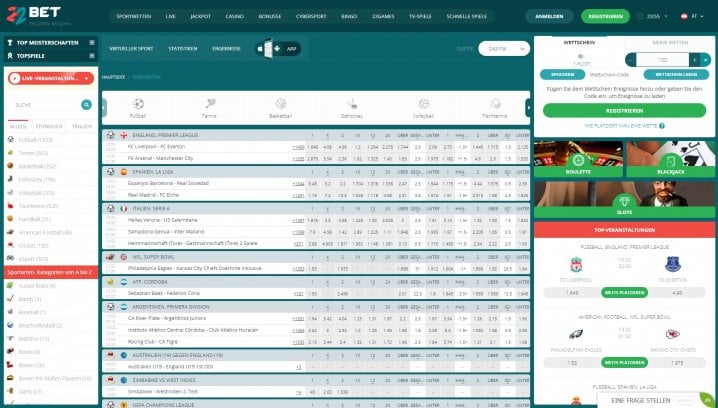
Task: Open Casino in the top menu
Action: click(234, 16)
